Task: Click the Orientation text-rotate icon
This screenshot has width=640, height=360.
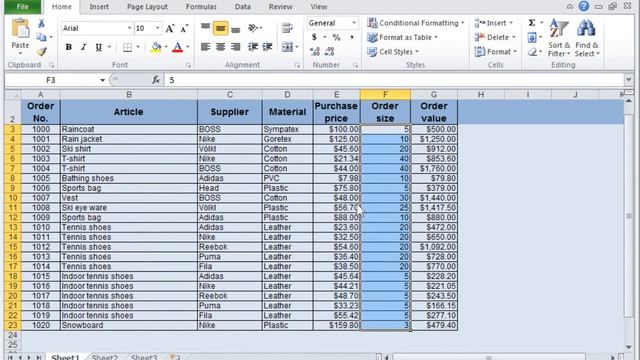Action: tap(253, 28)
